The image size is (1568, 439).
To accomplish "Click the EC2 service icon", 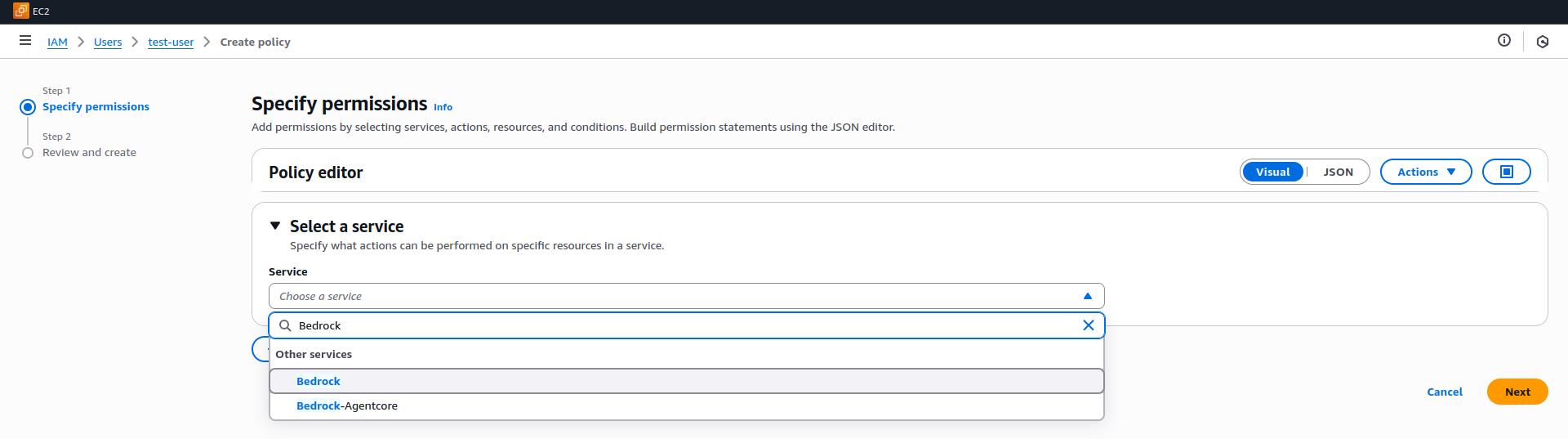I will pos(21,11).
